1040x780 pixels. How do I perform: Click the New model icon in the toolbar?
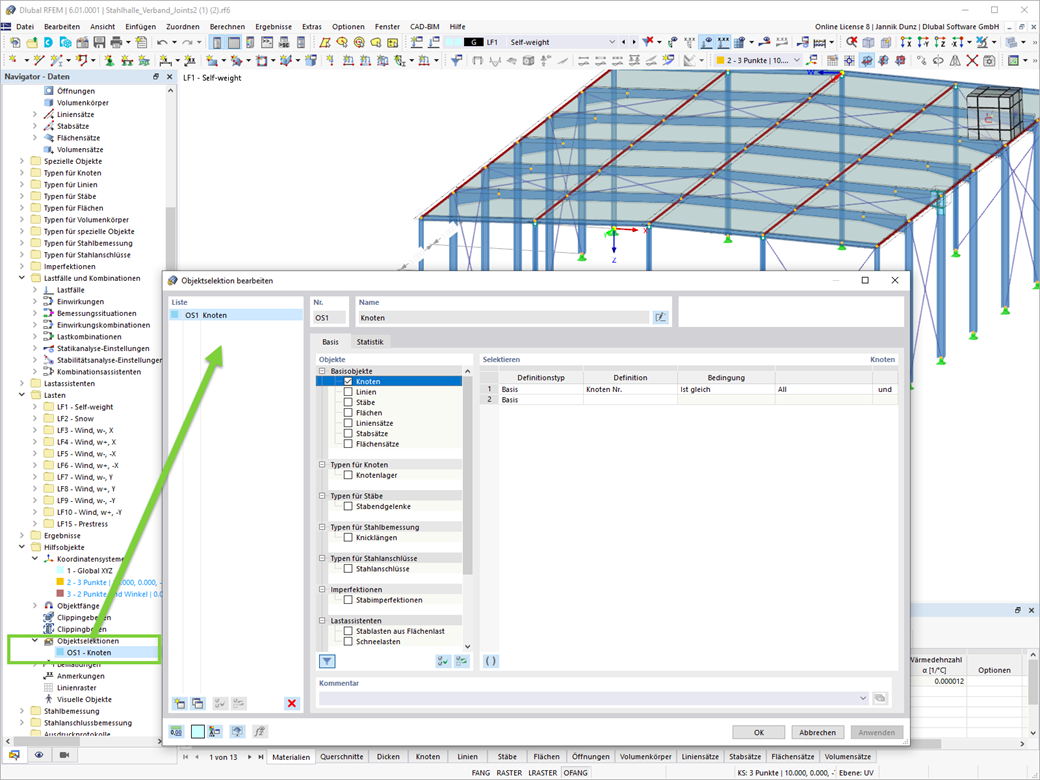point(15,42)
